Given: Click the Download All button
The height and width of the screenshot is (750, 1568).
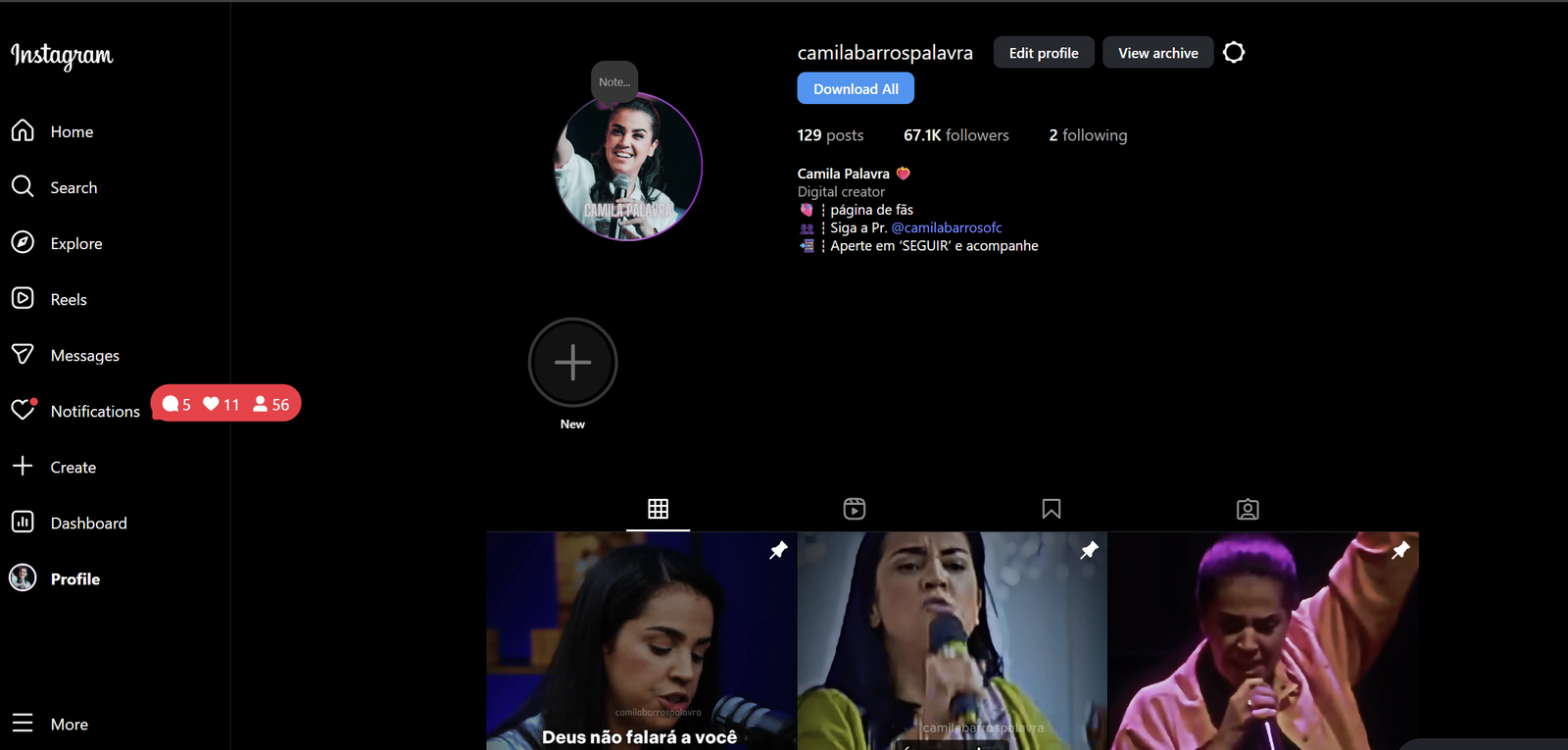Looking at the screenshot, I should [856, 88].
